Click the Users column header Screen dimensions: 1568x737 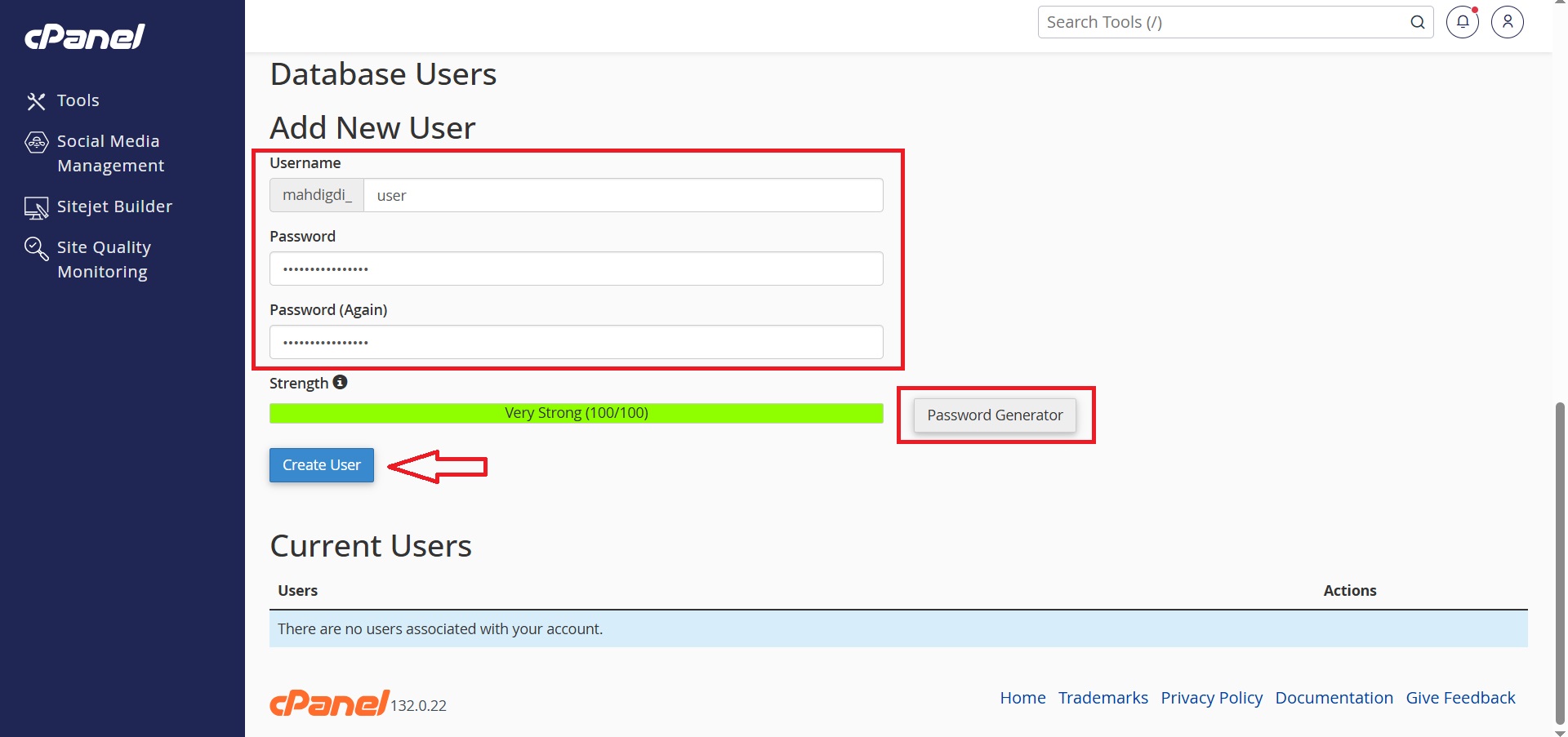click(297, 590)
